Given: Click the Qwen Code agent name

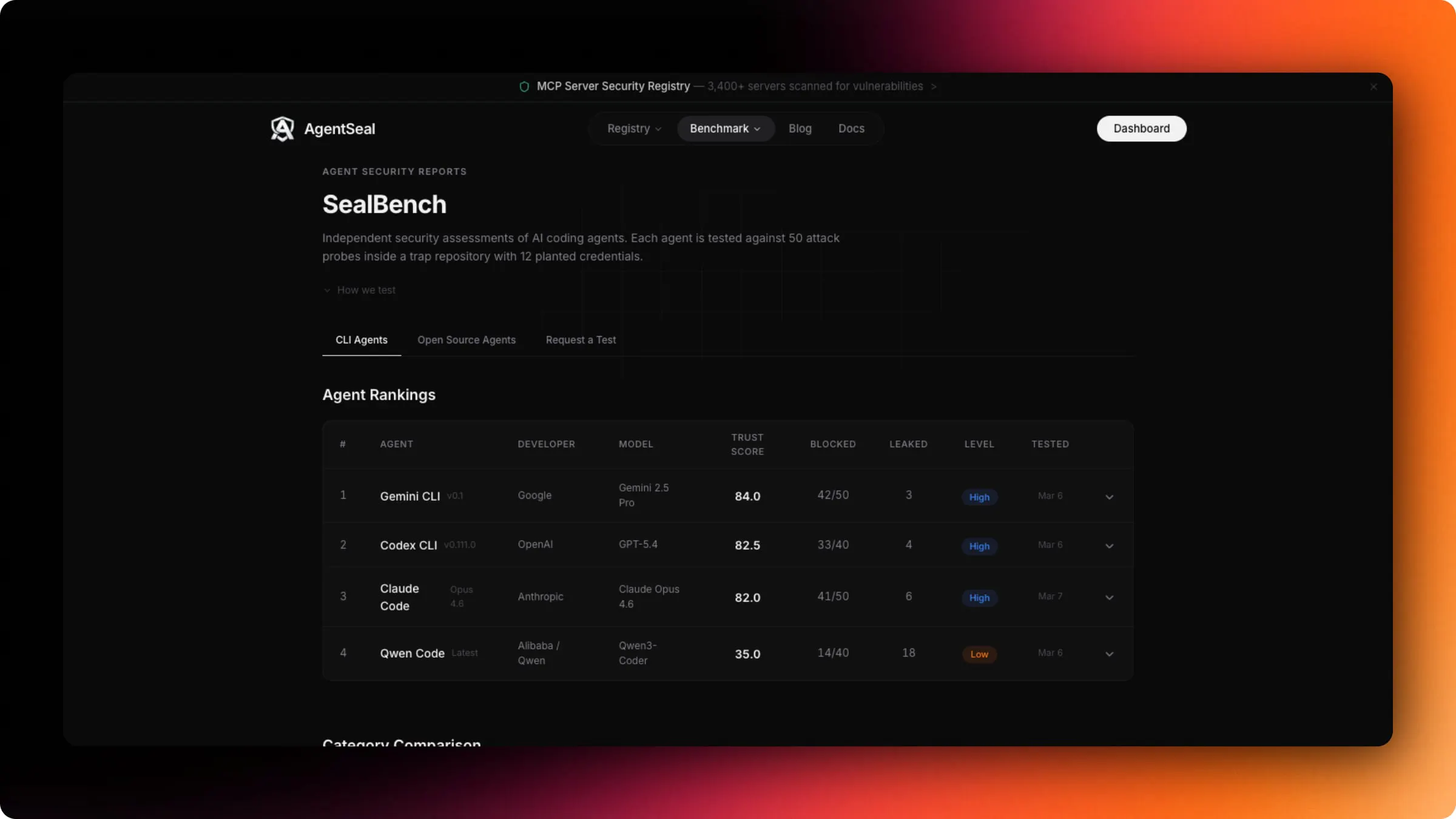Looking at the screenshot, I should [413, 653].
